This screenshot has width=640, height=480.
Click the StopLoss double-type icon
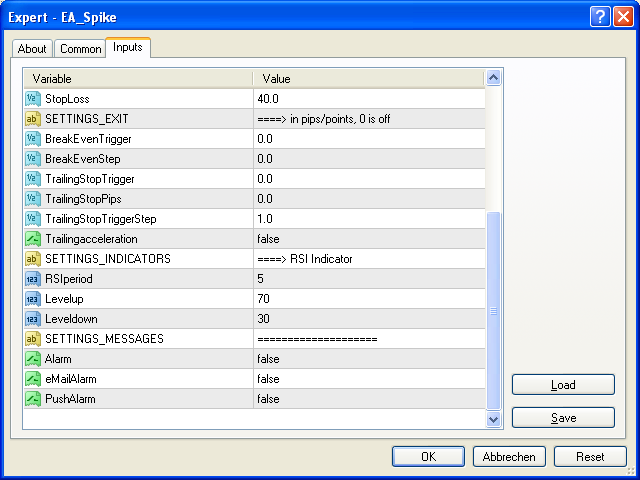pos(32,99)
